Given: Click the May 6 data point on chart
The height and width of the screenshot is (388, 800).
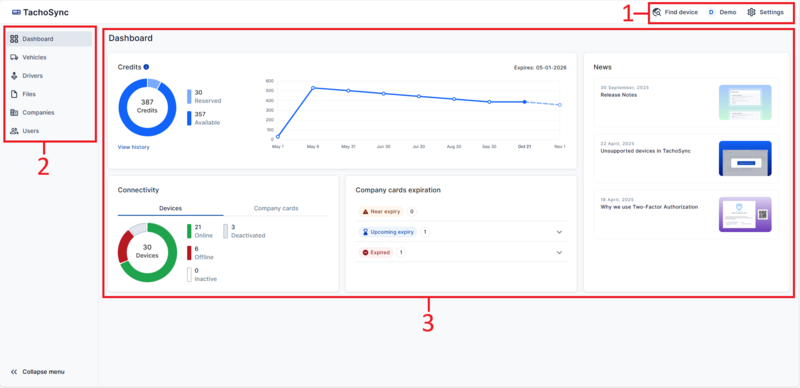Looking at the screenshot, I should pyautogui.click(x=313, y=88).
